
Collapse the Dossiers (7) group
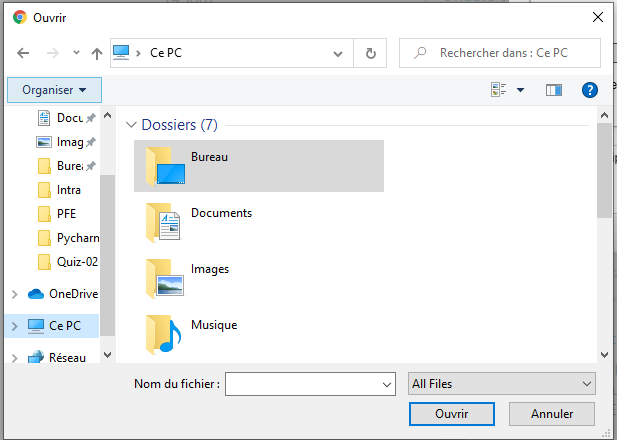coord(131,126)
